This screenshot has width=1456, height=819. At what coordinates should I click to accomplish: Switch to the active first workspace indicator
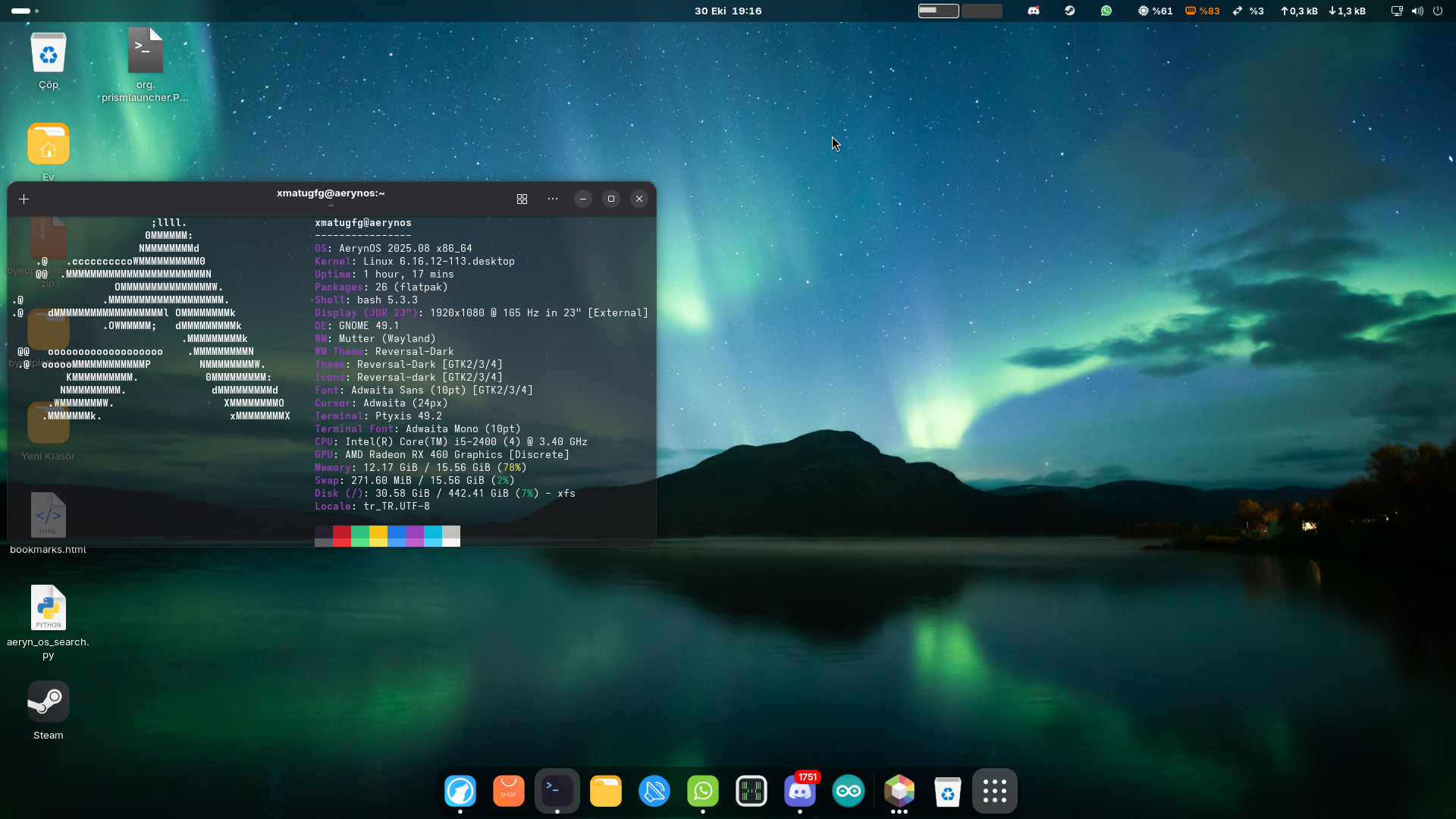click(x=939, y=11)
